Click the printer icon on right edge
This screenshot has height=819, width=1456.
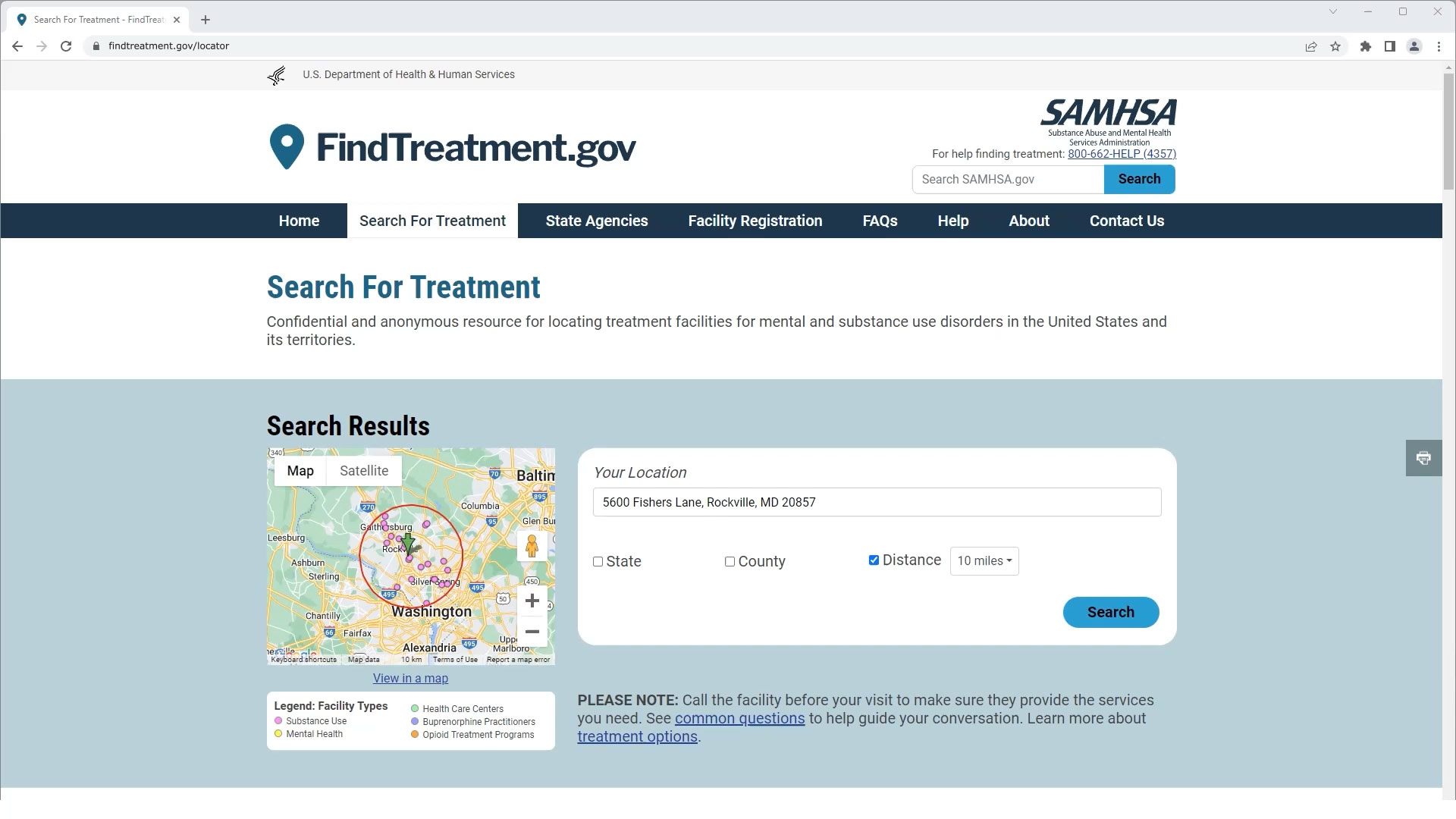(1423, 458)
